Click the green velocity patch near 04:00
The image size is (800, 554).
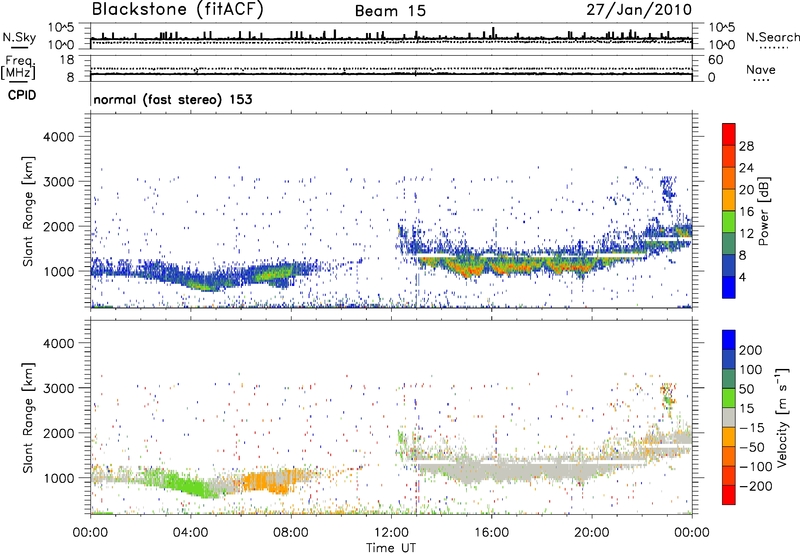pos(191,485)
